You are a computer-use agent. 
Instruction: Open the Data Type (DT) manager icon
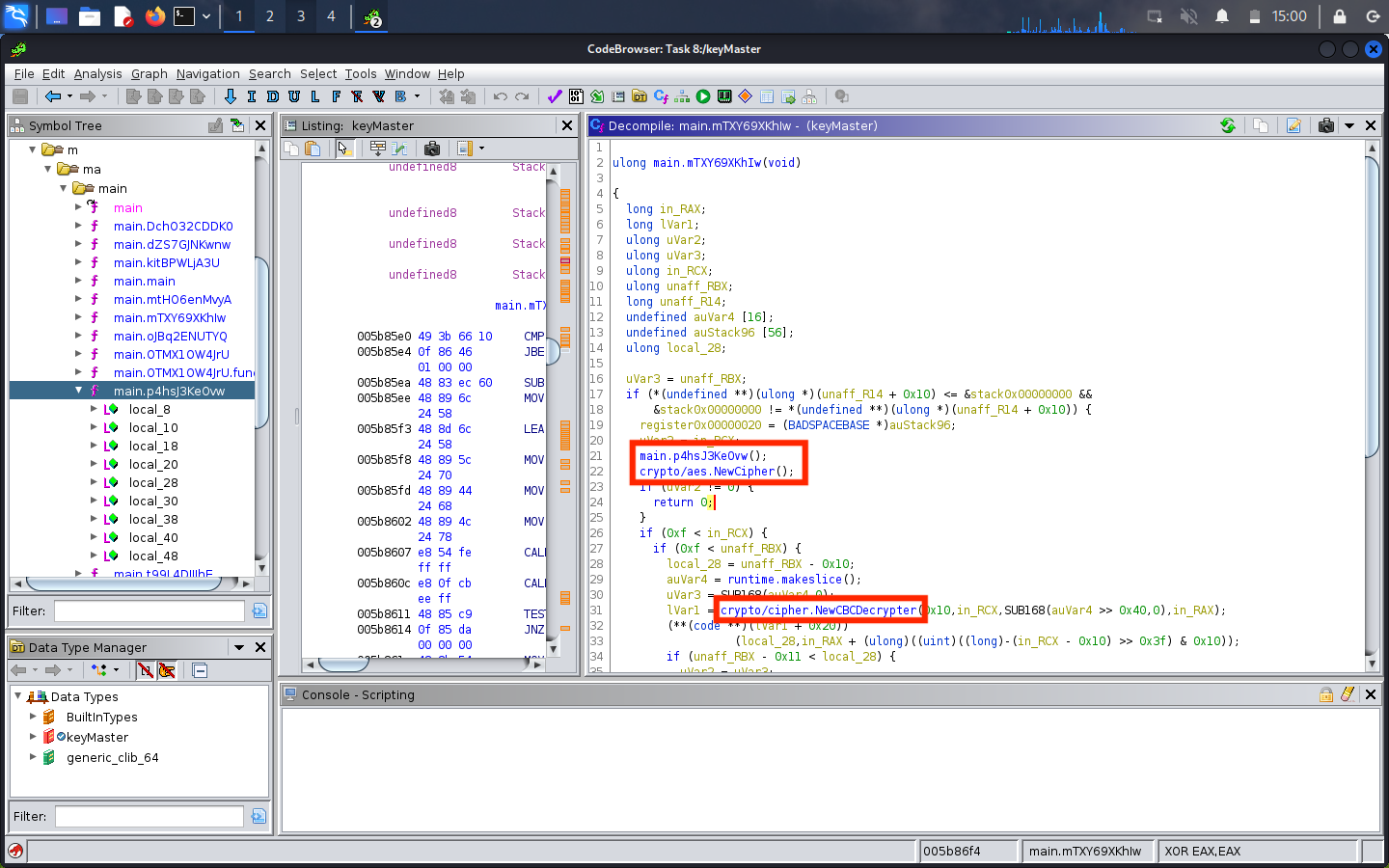pos(640,96)
